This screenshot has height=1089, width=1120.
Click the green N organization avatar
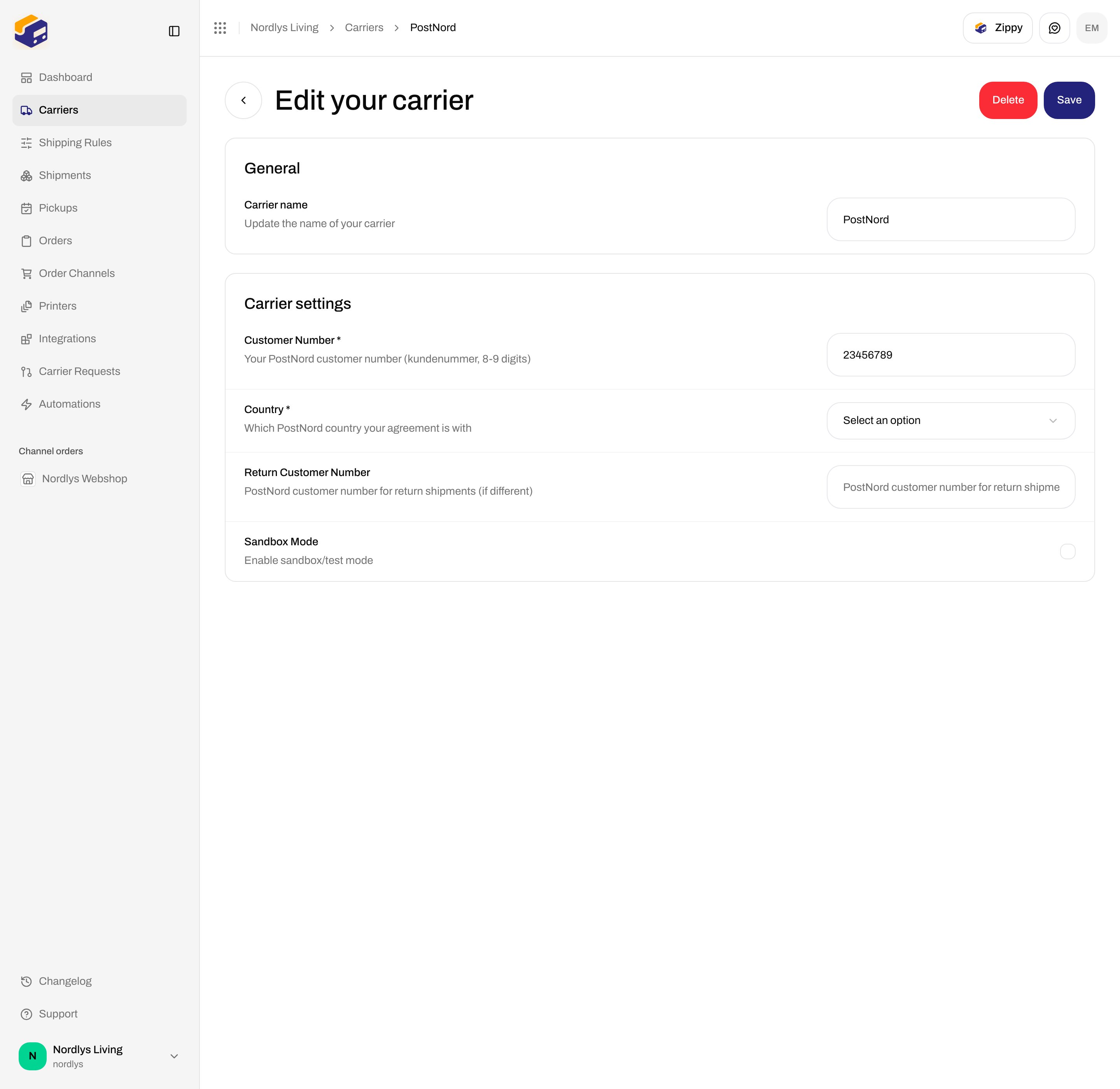point(33,1056)
